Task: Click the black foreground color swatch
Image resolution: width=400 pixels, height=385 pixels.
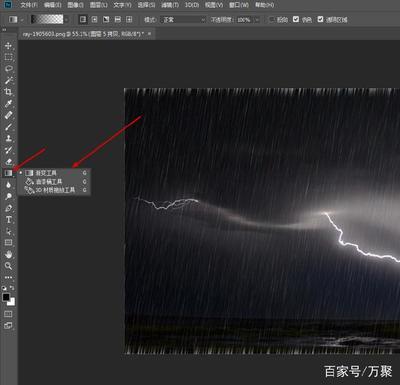Action: tap(6, 297)
